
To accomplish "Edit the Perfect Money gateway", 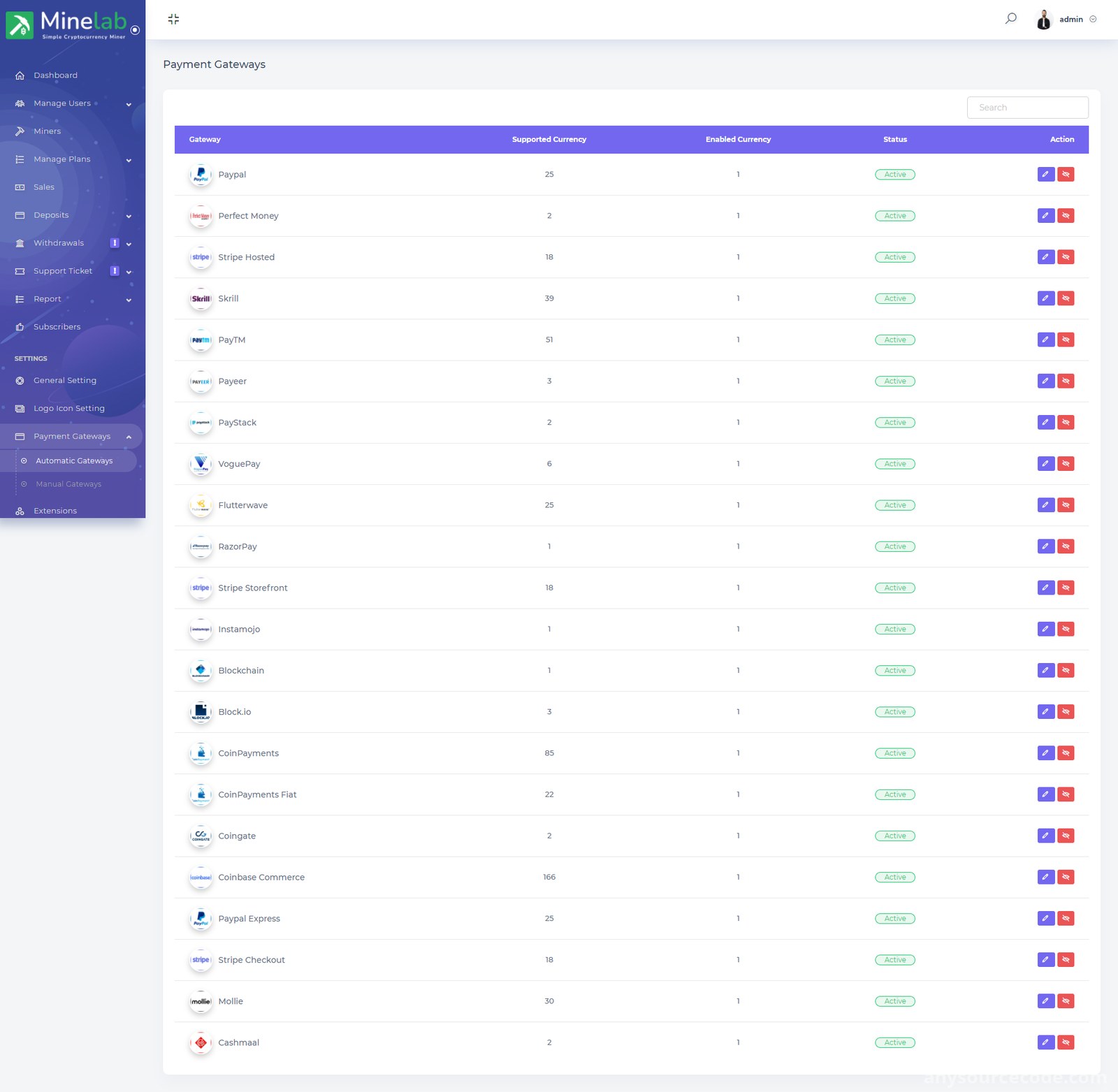I will (1045, 215).
